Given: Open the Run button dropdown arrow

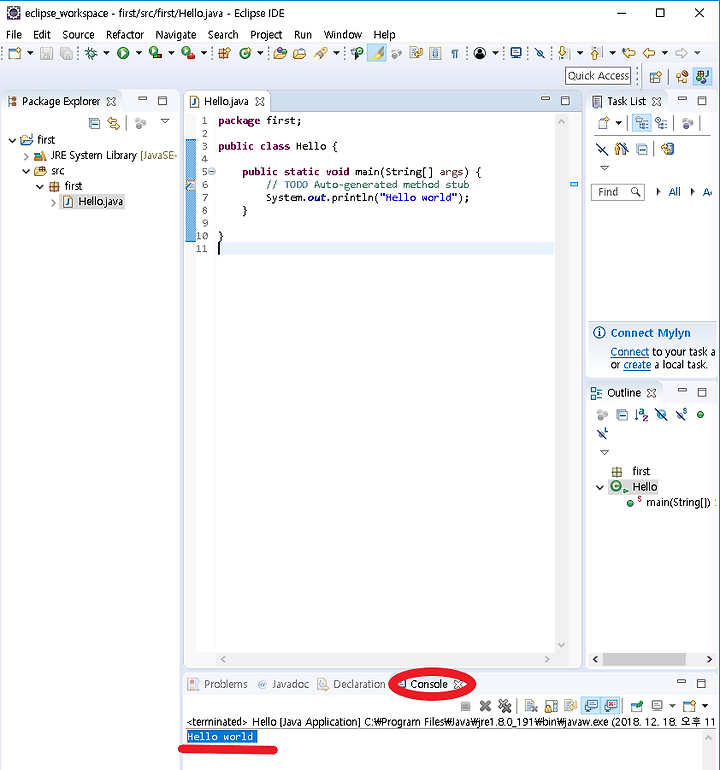Looking at the screenshot, I should coord(138,53).
